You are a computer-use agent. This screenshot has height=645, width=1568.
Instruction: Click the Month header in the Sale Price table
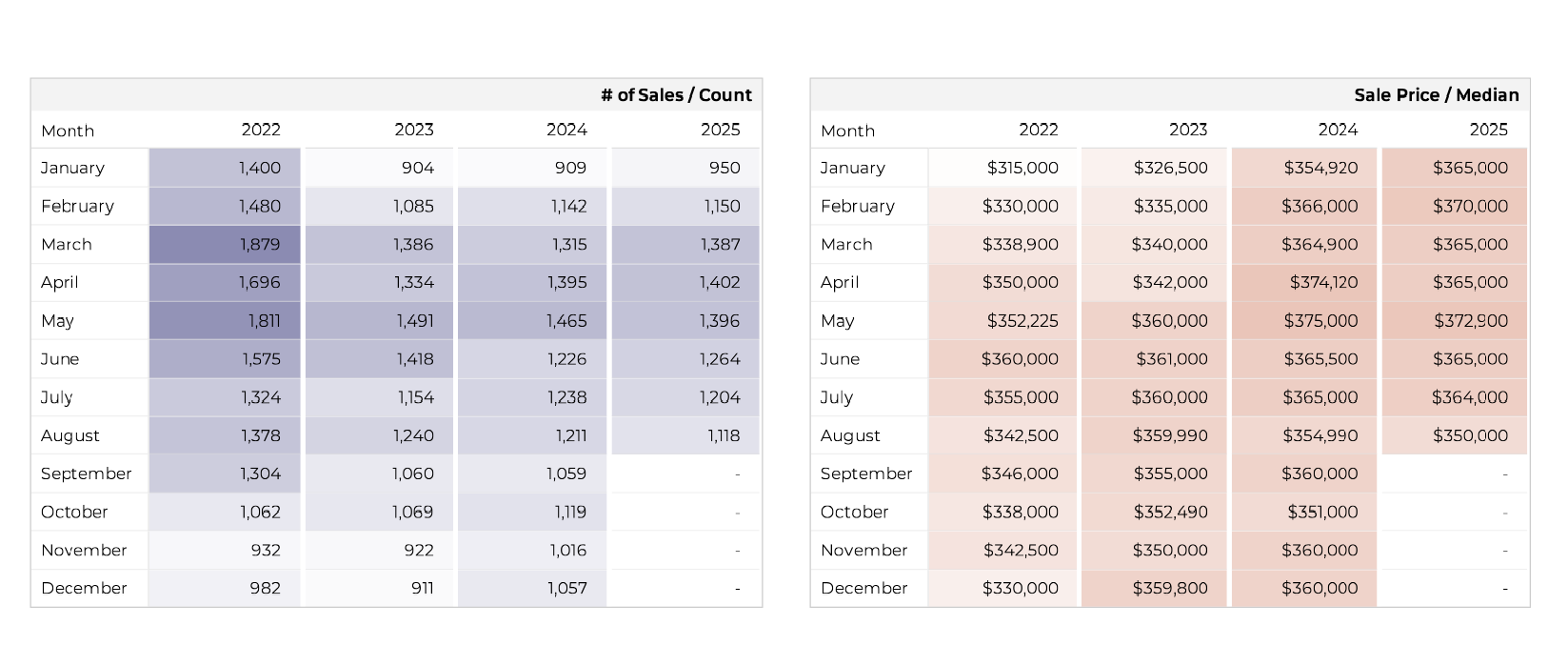click(x=847, y=131)
